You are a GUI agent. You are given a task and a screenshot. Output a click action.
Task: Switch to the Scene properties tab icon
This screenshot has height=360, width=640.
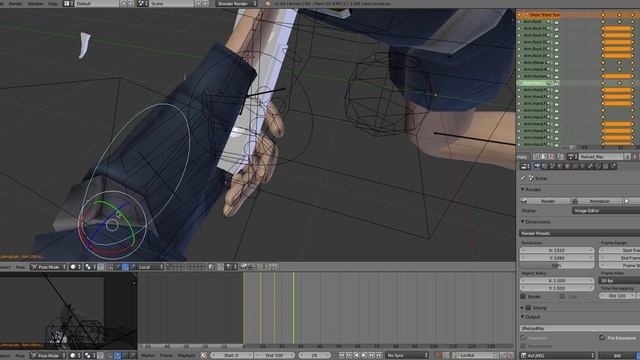[552, 166]
